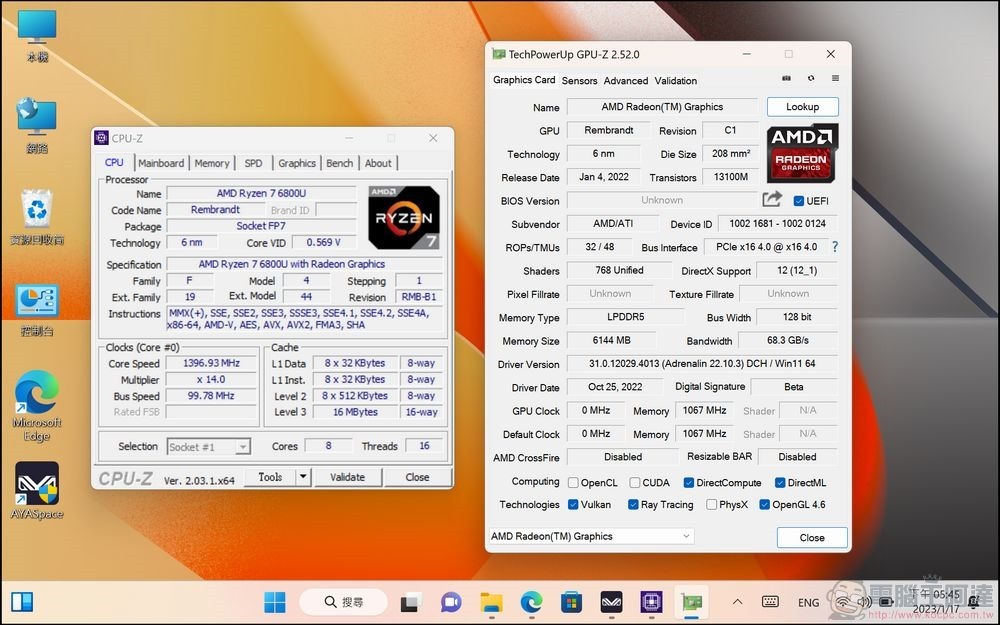
Task: Open the Network desktop icon
Action: 37,126
